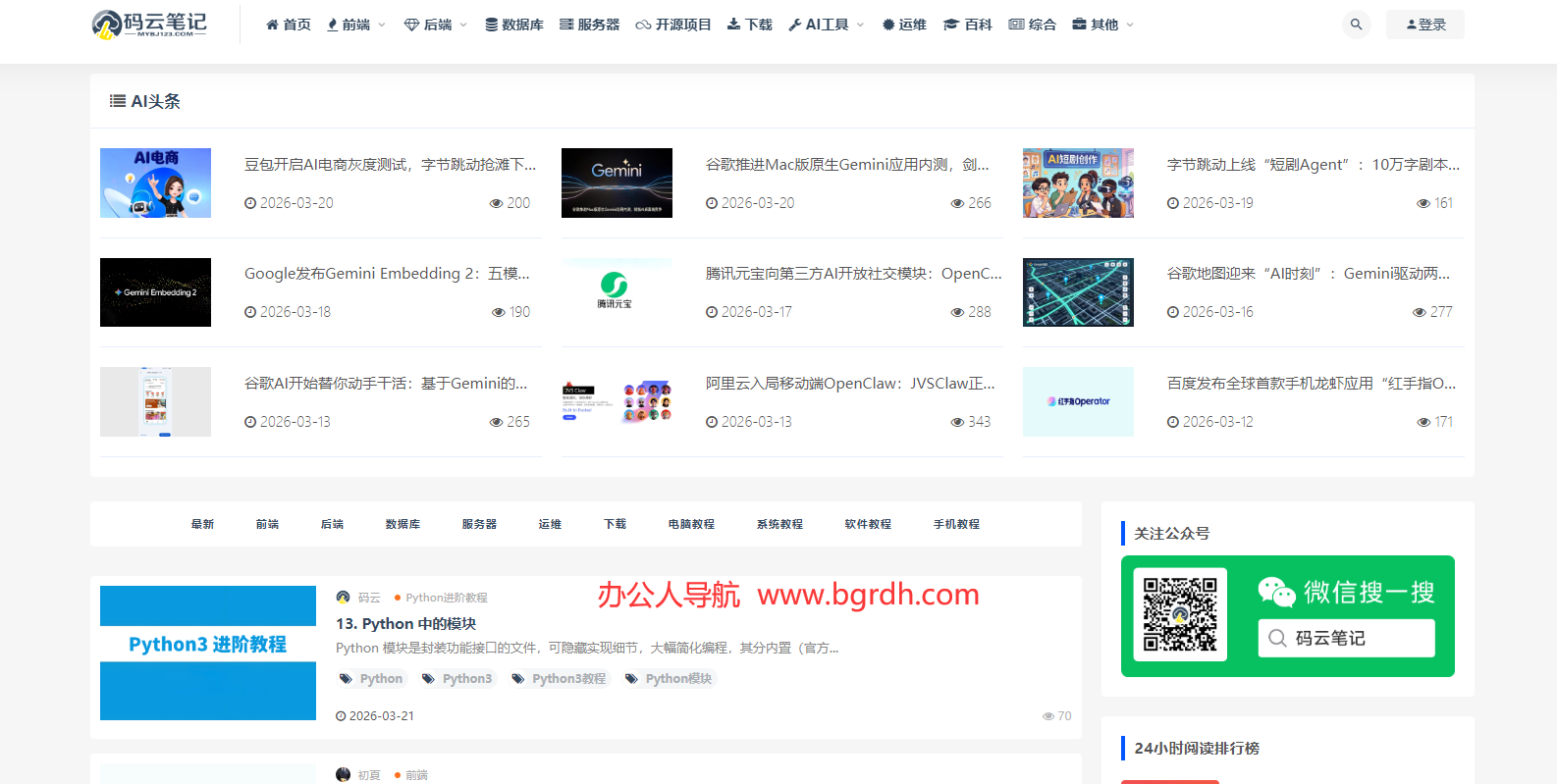Expand the AI工具 dropdown menu
Image resolution: width=1557 pixels, height=784 pixels.
pyautogui.click(x=827, y=25)
